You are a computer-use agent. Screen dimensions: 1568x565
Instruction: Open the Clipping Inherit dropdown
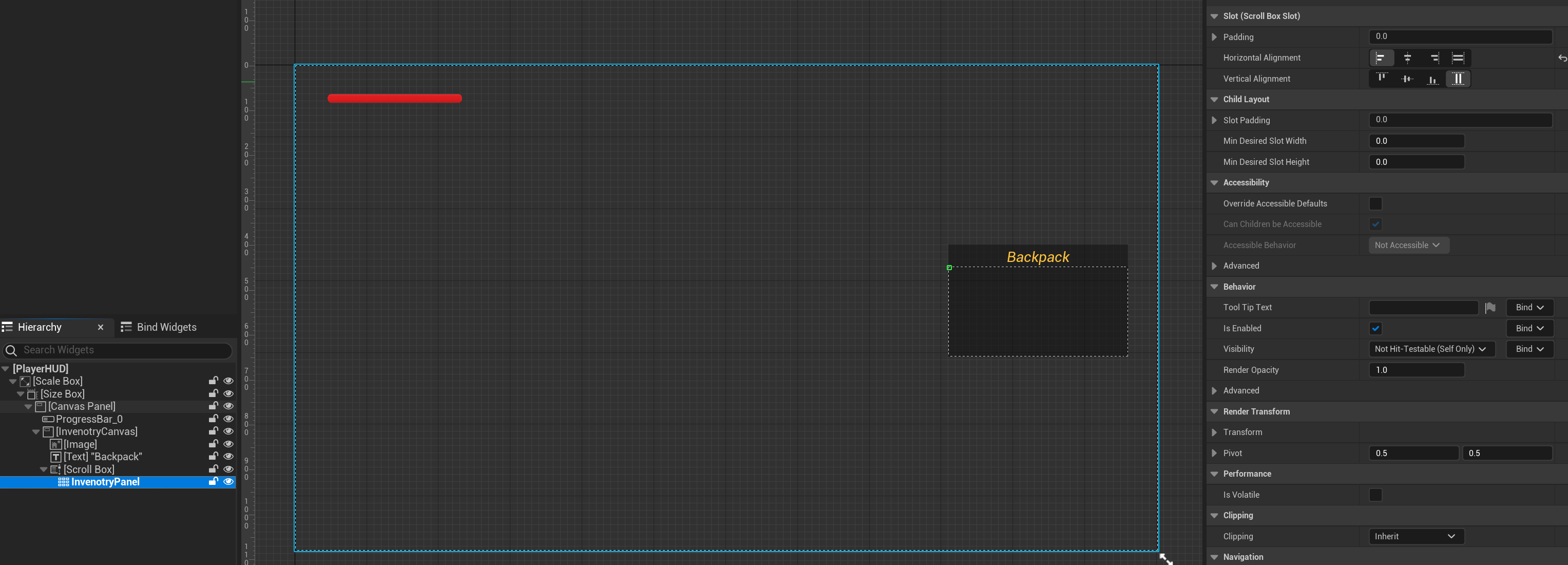pos(1416,536)
